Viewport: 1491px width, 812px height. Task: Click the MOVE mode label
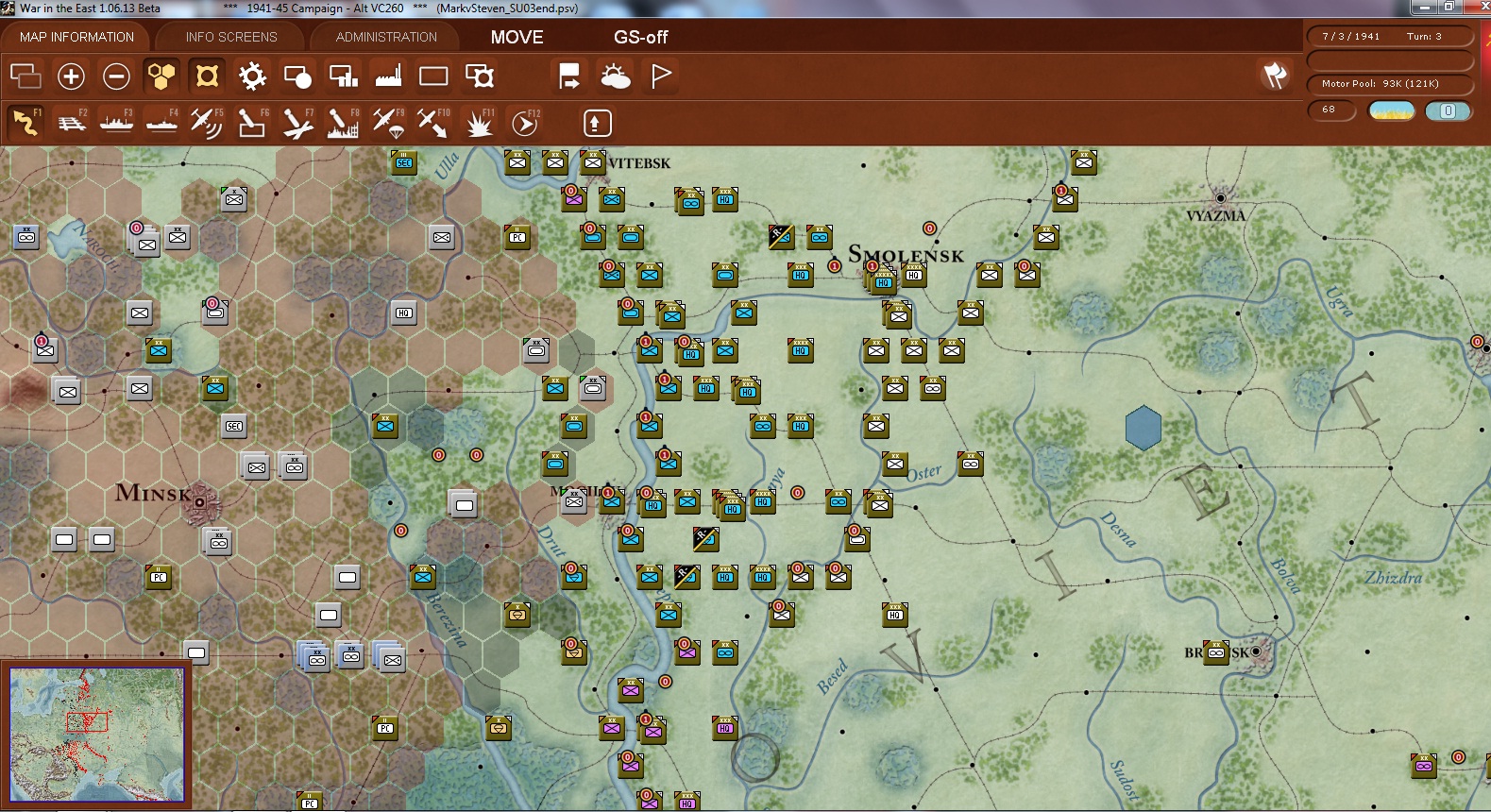[517, 37]
